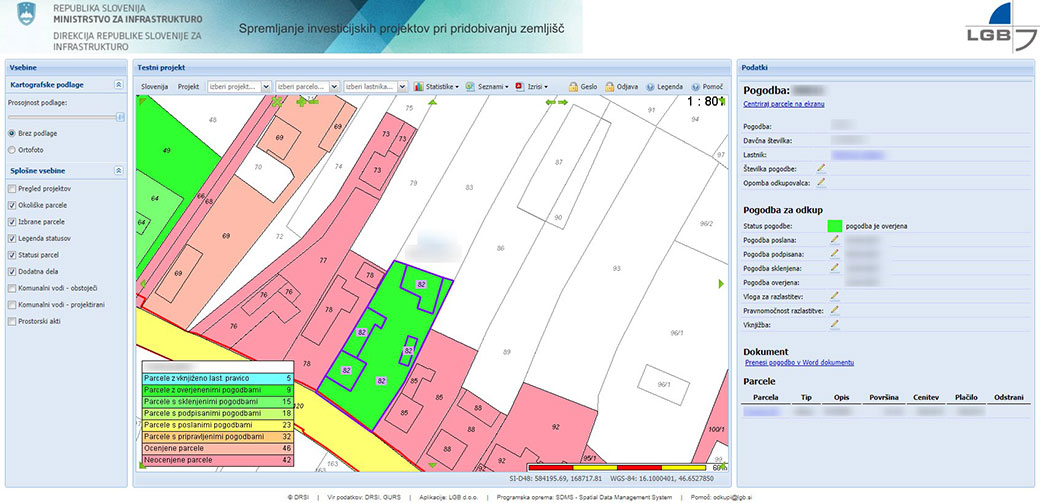
Task: Open the Legenda help icon
Action: pos(651,87)
